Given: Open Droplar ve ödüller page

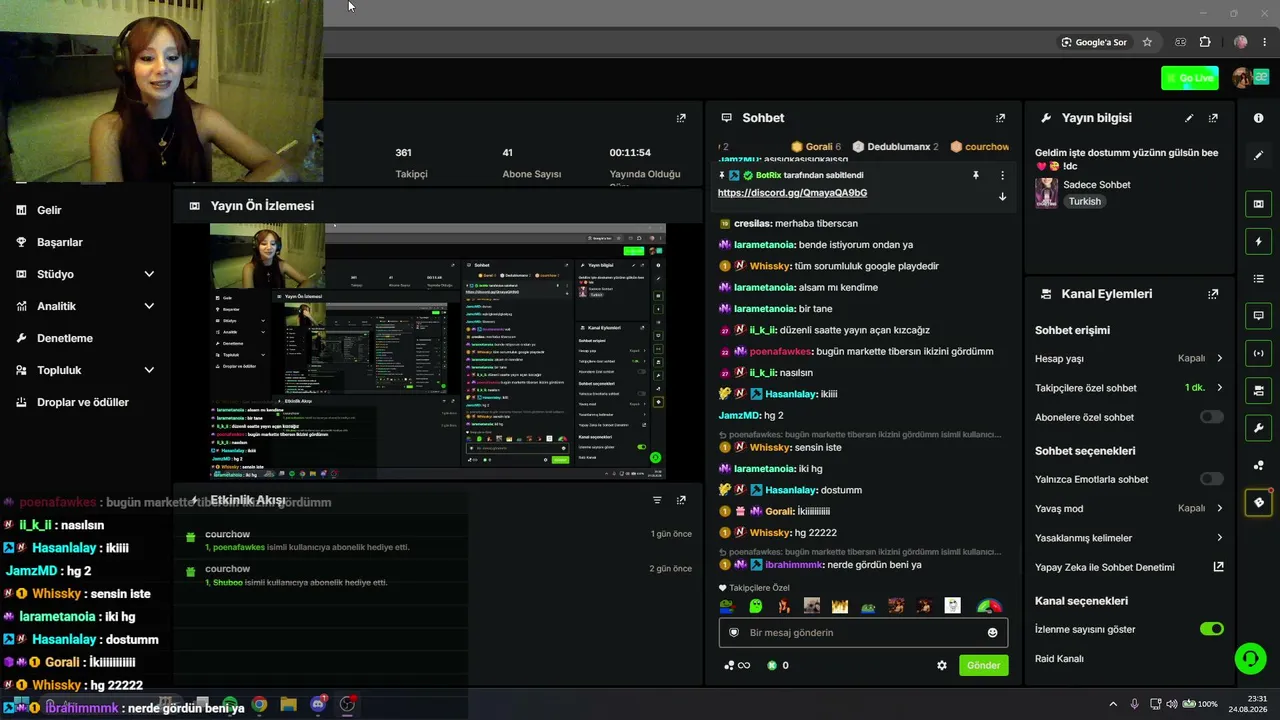Looking at the screenshot, I should (x=83, y=402).
